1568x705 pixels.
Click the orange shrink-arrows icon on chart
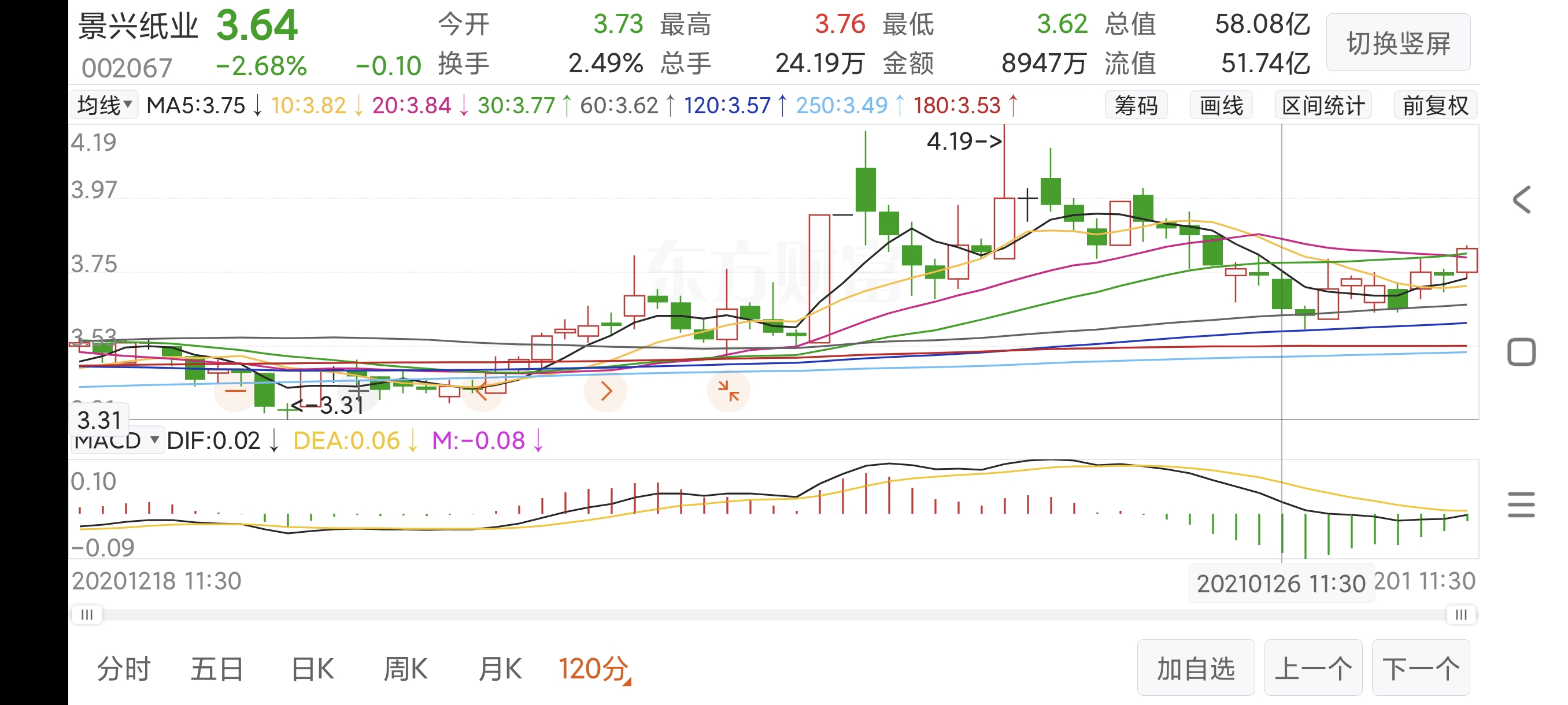point(728,391)
